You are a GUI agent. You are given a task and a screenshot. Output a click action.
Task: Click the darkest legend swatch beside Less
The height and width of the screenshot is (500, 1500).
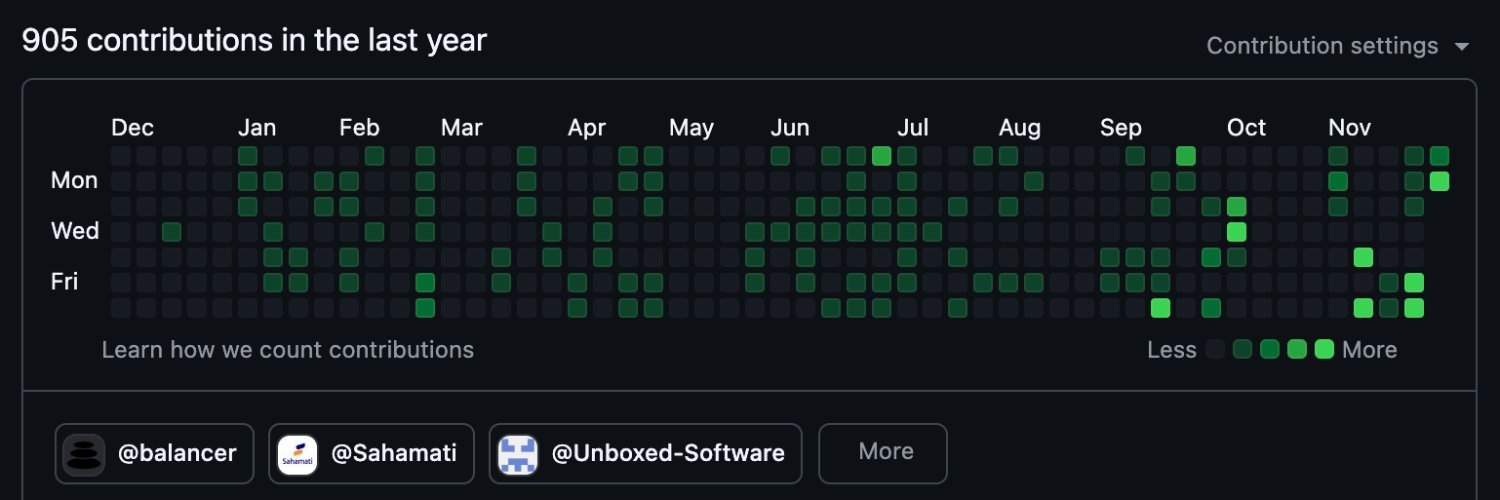pos(1215,349)
